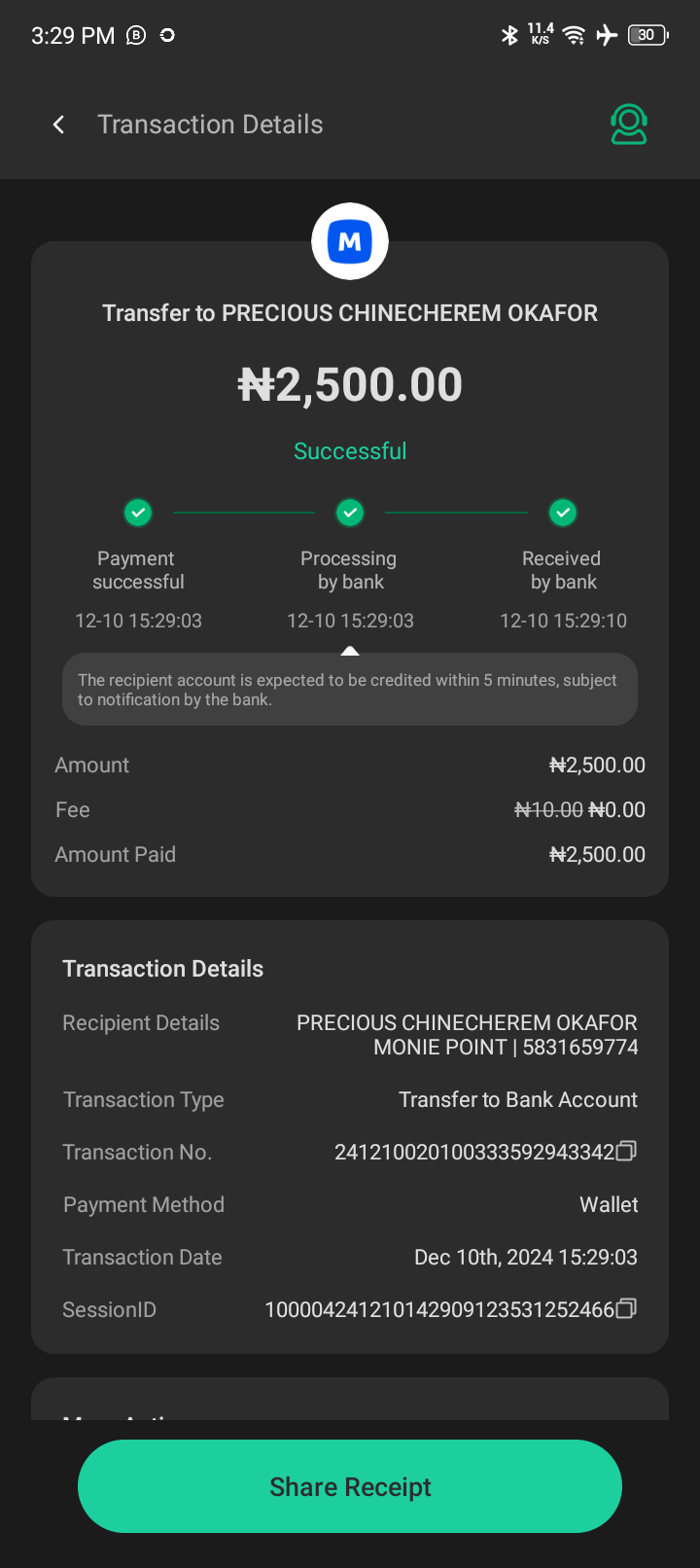Screen dimensions: 700x1568
Task: Open customer support headset icon
Action: click(x=629, y=125)
